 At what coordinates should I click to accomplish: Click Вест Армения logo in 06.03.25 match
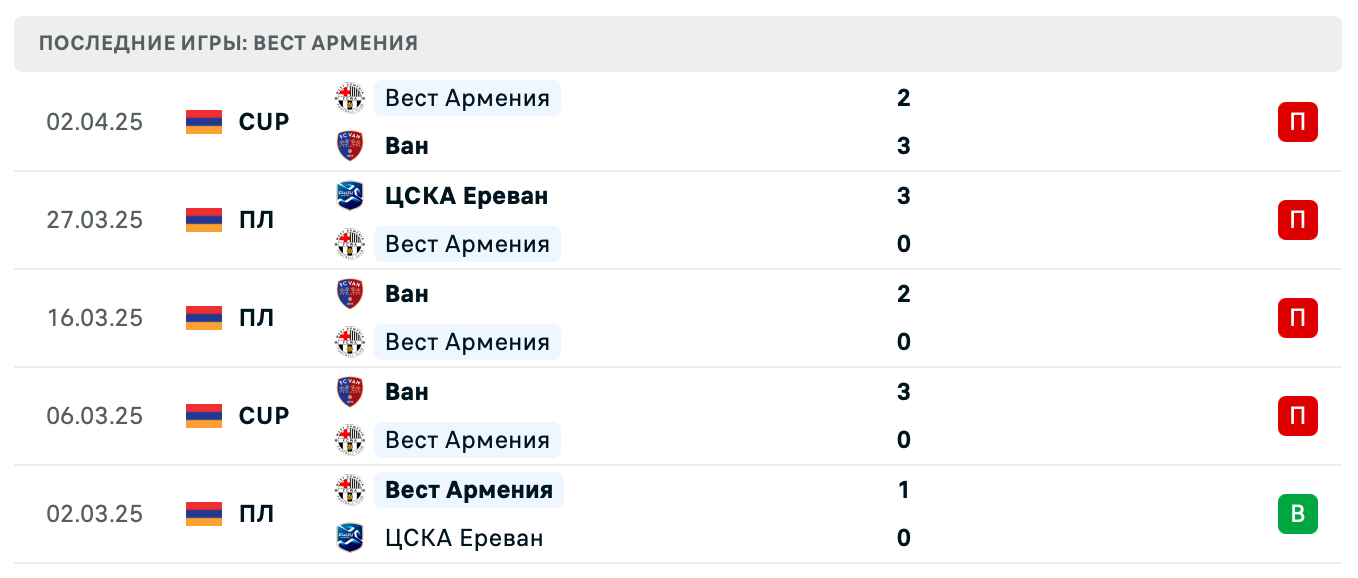(350, 440)
